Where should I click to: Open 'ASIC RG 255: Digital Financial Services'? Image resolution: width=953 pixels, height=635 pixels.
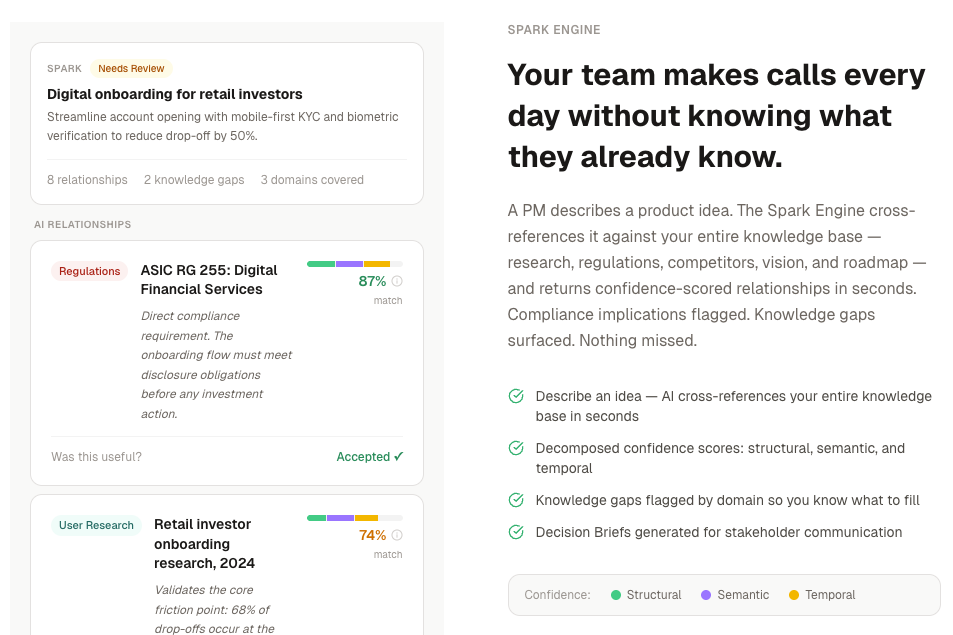(209, 280)
